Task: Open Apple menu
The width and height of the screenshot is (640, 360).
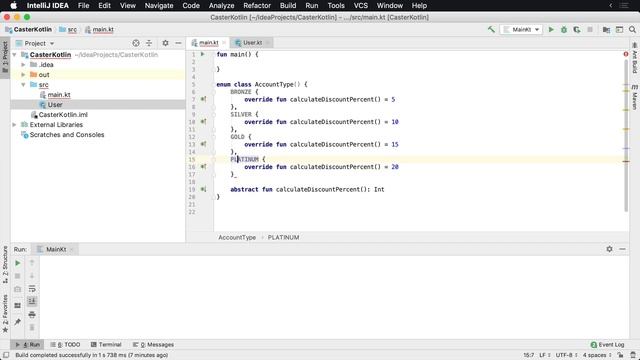Action: (13, 6)
